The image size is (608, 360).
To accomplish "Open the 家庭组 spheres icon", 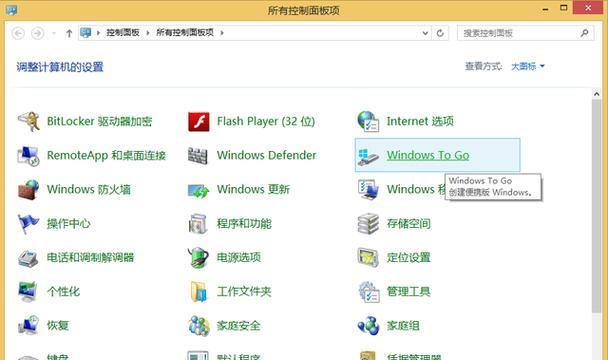I will click(368, 325).
